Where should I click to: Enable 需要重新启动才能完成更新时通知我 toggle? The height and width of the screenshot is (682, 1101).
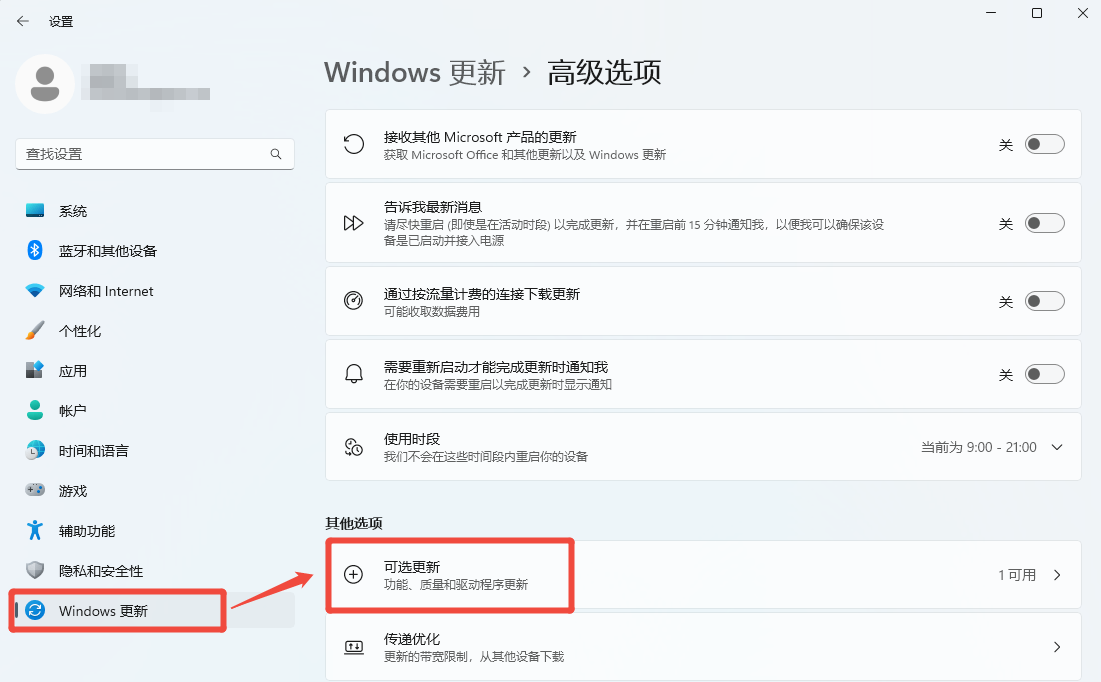click(x=1044, y=374)
